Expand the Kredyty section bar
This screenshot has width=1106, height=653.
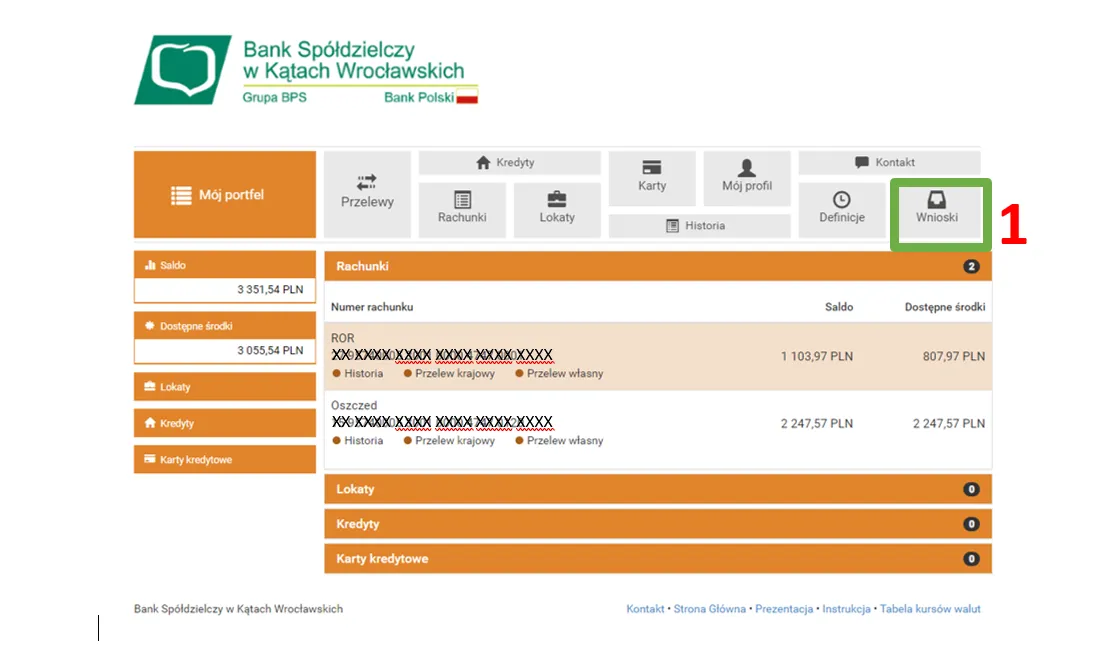[x=657, y=524]
